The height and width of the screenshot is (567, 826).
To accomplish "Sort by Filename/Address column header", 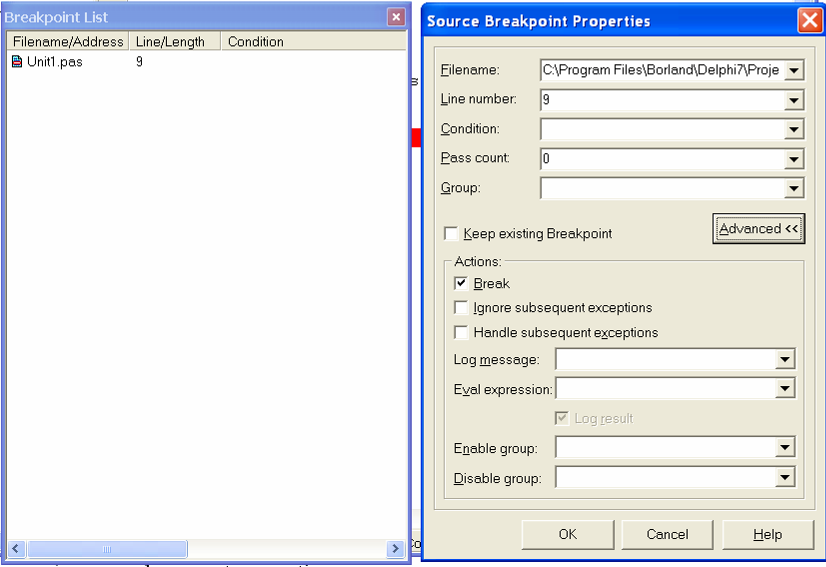I will pos(68,42).
